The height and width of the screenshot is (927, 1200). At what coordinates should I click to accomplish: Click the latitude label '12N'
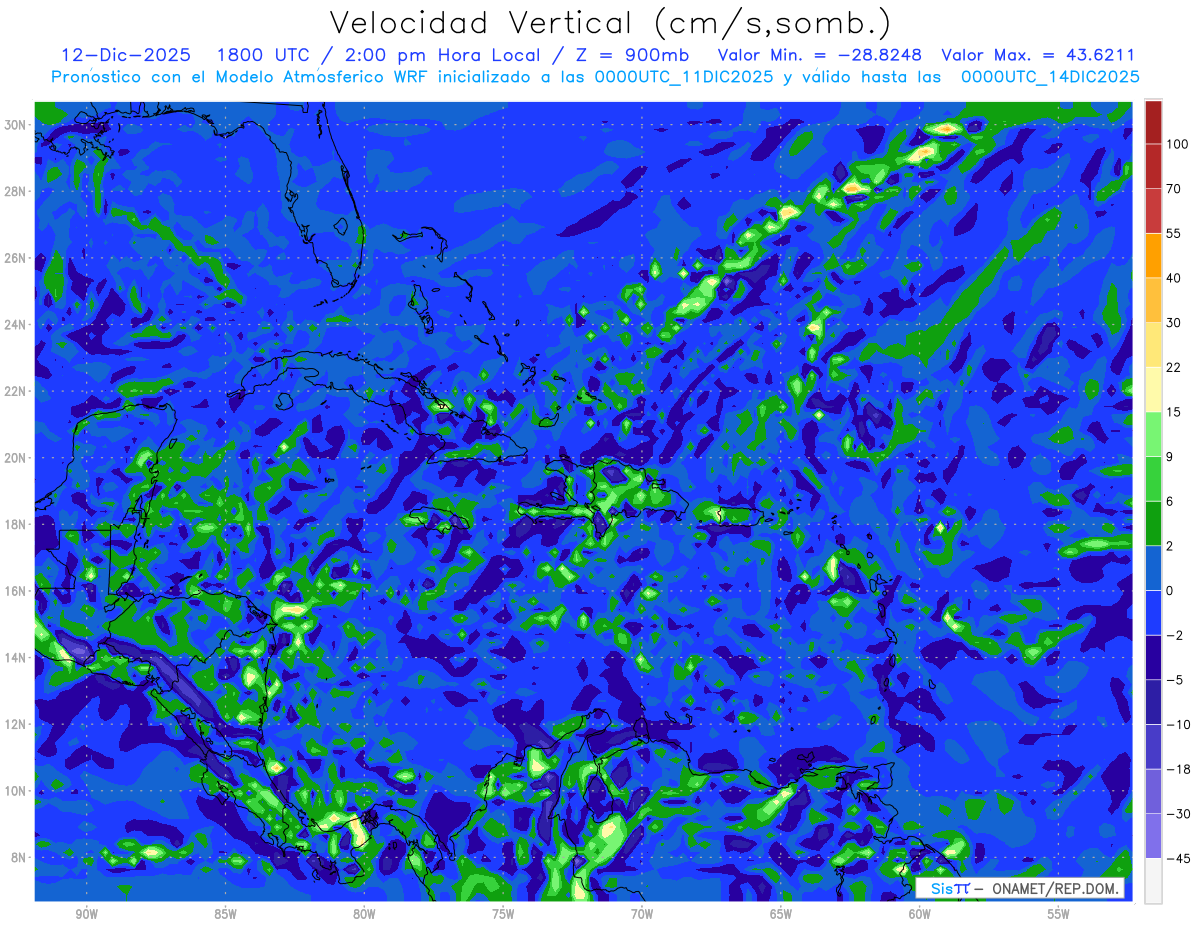tap(17, 724)
